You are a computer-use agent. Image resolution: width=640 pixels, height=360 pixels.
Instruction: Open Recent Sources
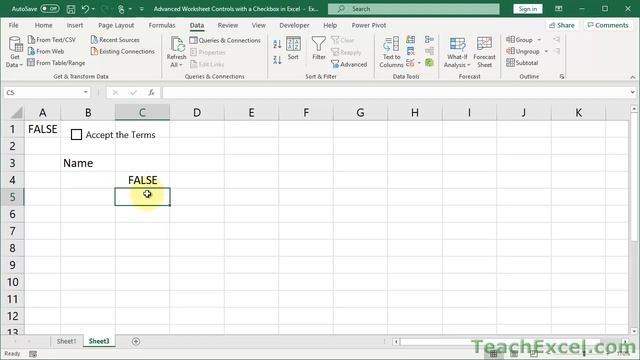115,40
